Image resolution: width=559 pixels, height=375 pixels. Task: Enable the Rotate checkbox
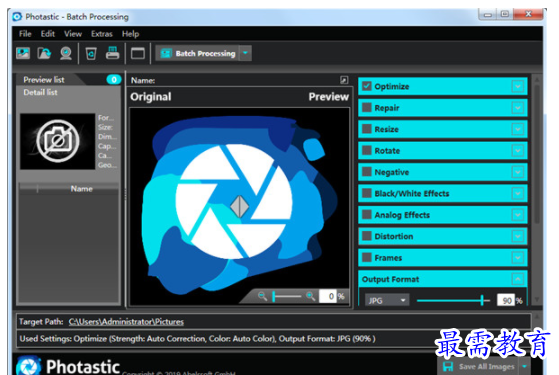[366, 150]
